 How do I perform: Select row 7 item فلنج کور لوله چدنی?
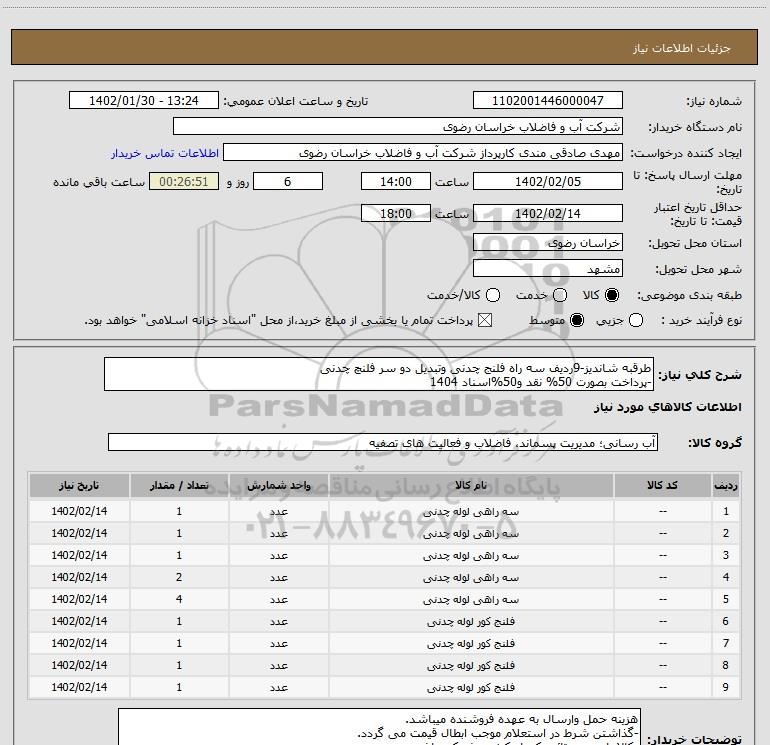click(x=470, y=643)
